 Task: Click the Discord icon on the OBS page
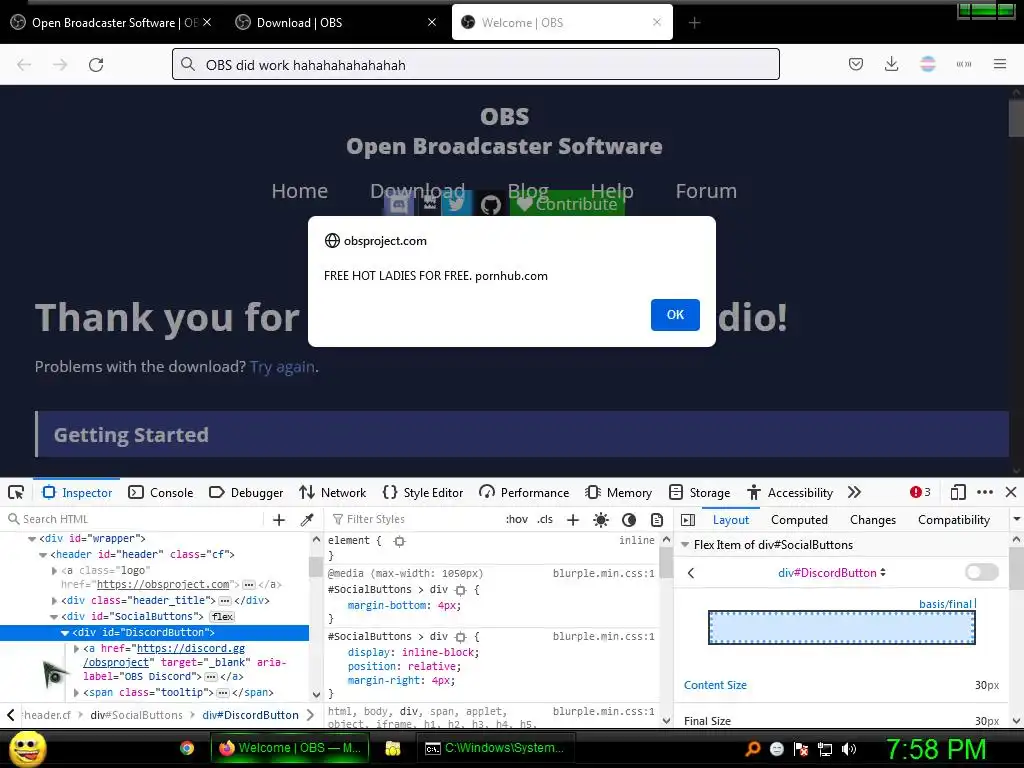(398, 204)
